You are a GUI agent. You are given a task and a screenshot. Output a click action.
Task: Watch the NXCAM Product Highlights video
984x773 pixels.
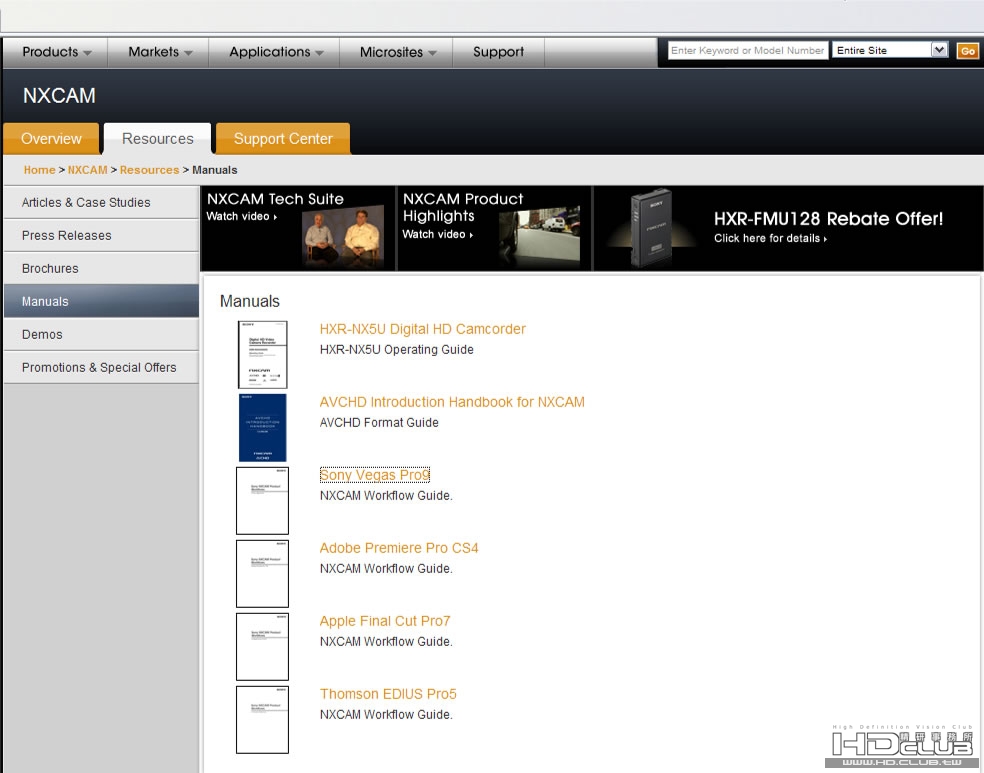pyautogui.click(x=437, y=234)
